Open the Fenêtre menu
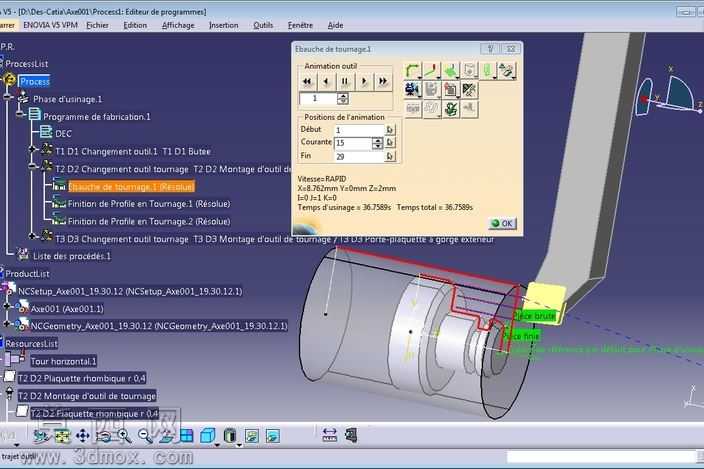This screenshot has width=704, height=469. click(x=300, y=25)
